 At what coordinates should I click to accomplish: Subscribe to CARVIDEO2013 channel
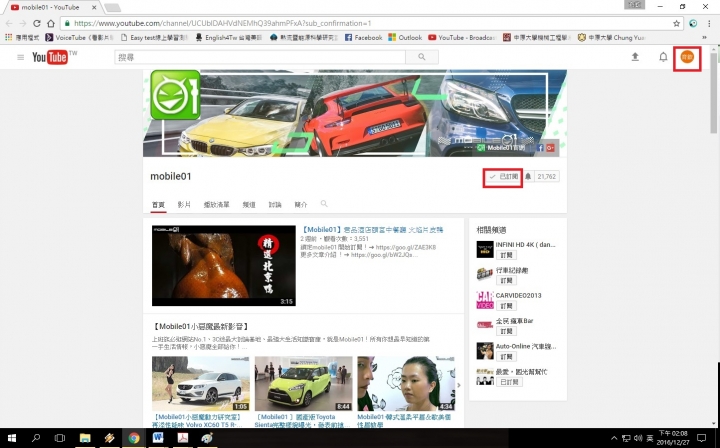(506, 306)
